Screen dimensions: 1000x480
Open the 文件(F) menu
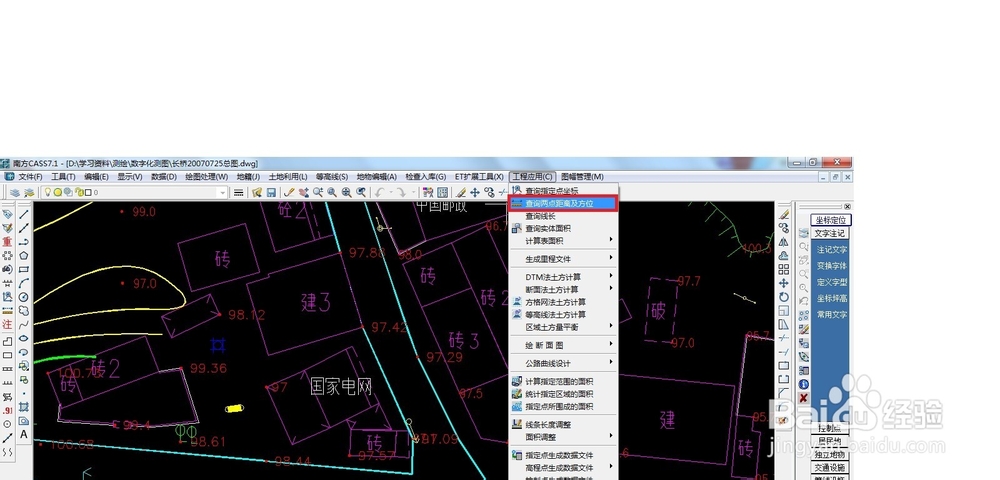pos(30,177)
